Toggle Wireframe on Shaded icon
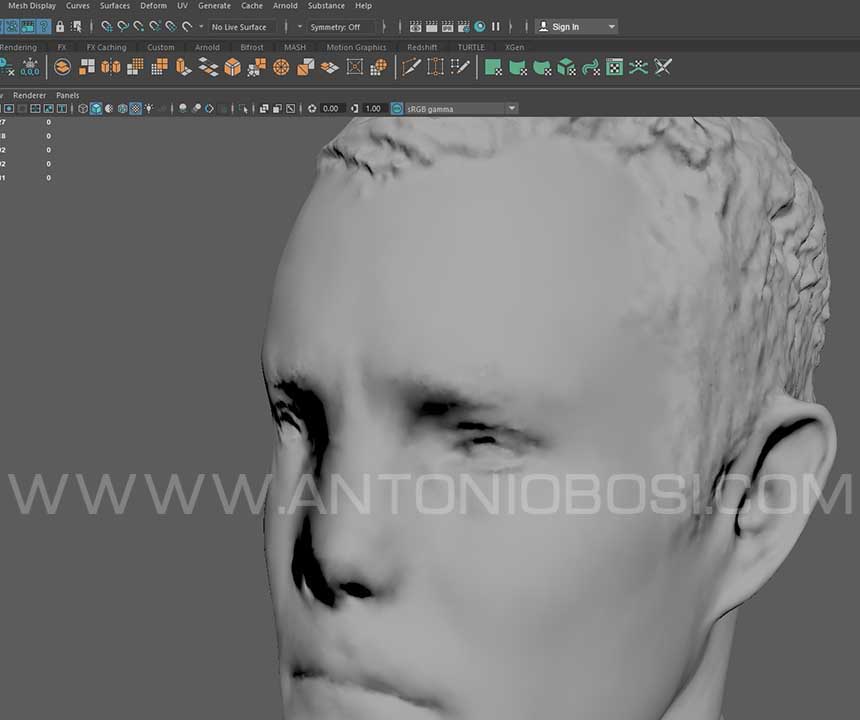 [122, 109]
